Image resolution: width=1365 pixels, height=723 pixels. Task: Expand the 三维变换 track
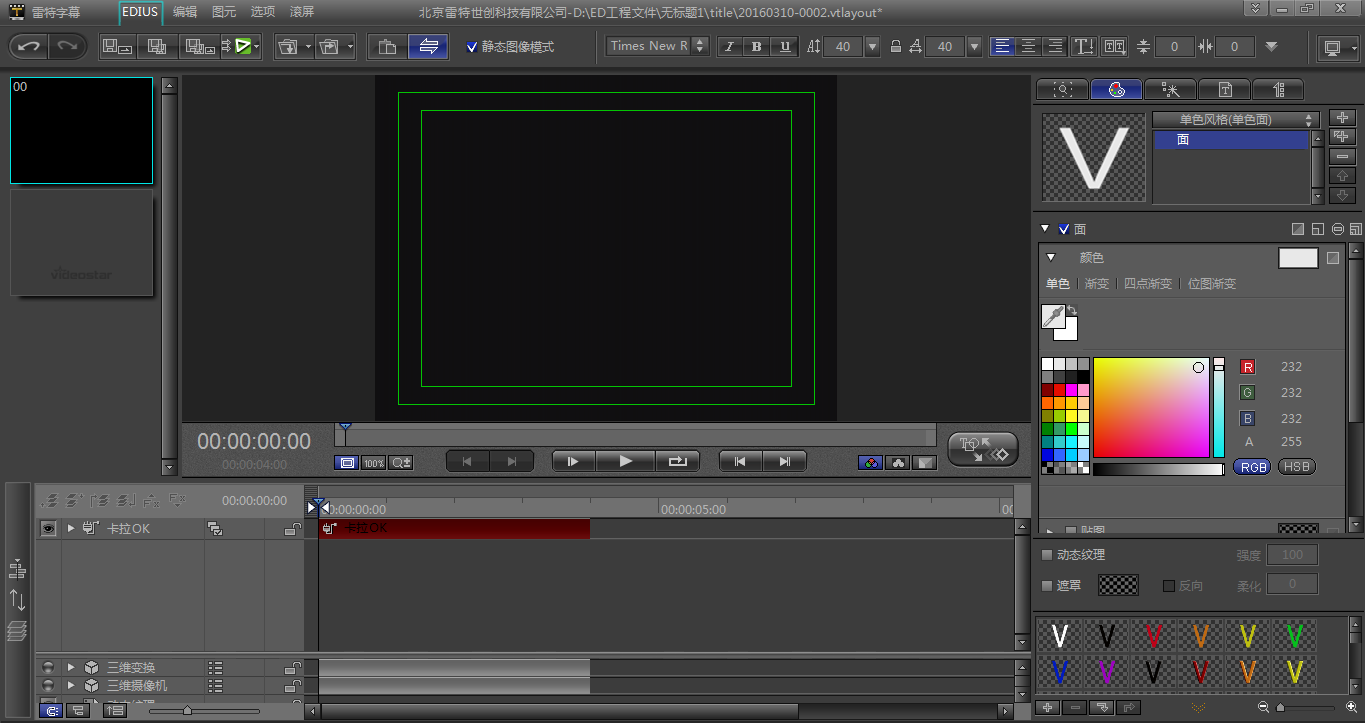(x=71, y=667)
